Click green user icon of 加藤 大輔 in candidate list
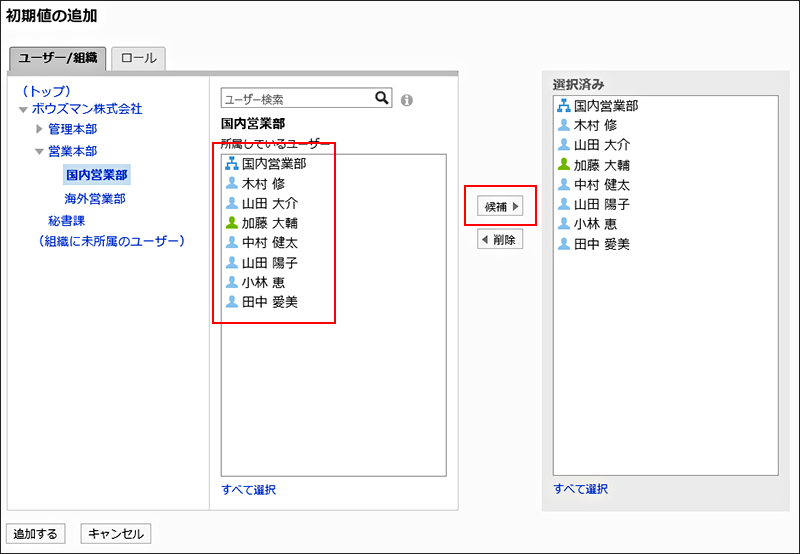This screenshot has height=554, width=800. [232, 223]
